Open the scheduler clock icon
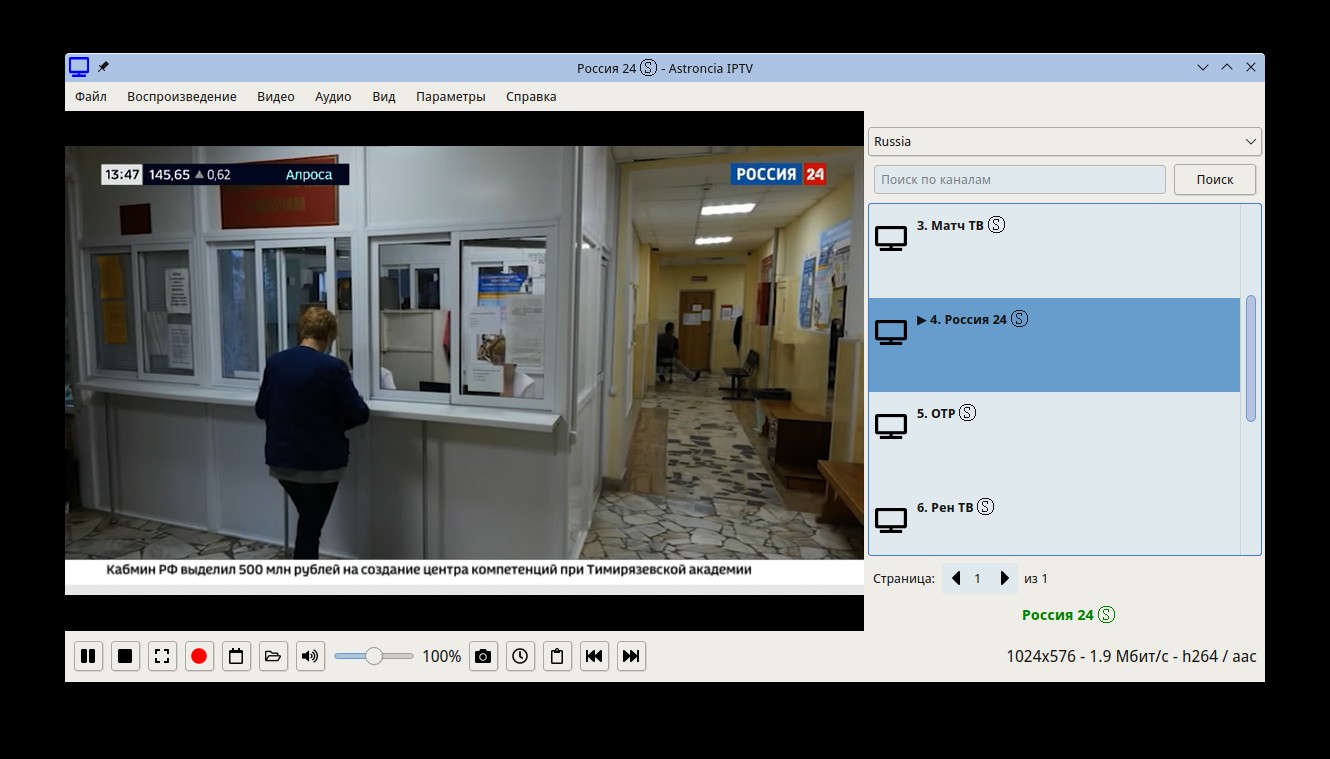 click(520, 656)
